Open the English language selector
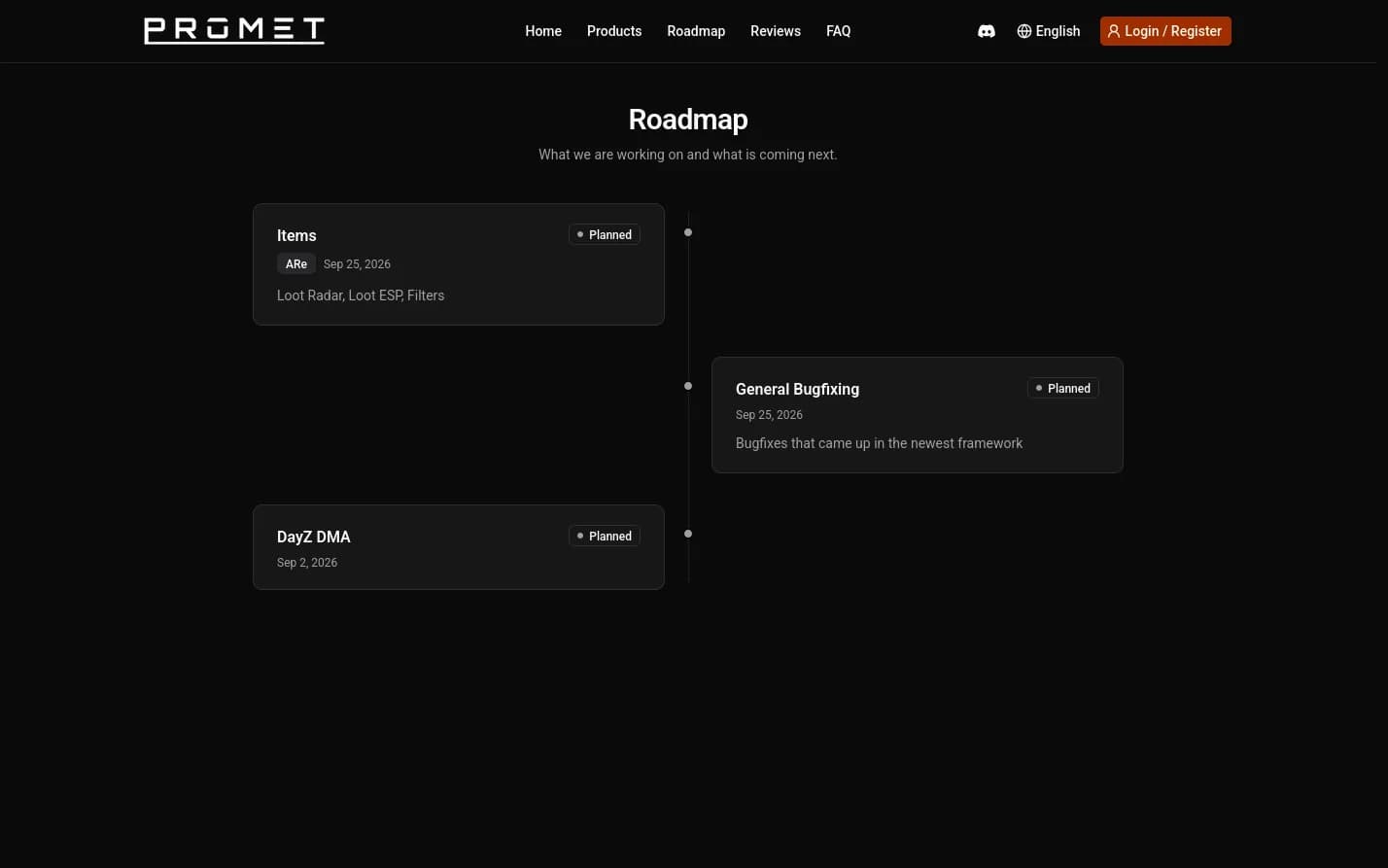 click(1049, 31)
